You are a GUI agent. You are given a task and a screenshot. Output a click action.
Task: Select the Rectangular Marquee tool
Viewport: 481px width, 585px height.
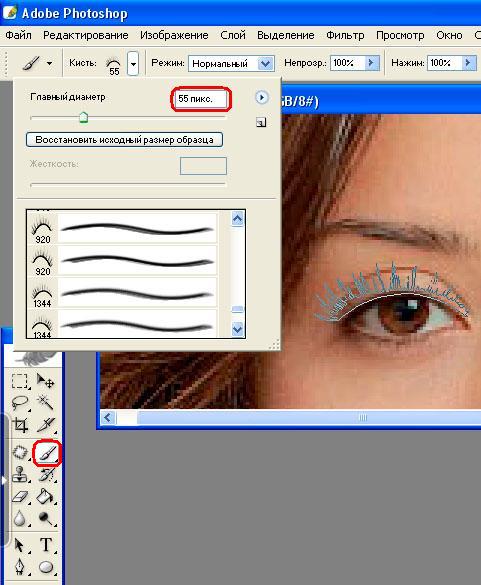[x=19, y=381]
